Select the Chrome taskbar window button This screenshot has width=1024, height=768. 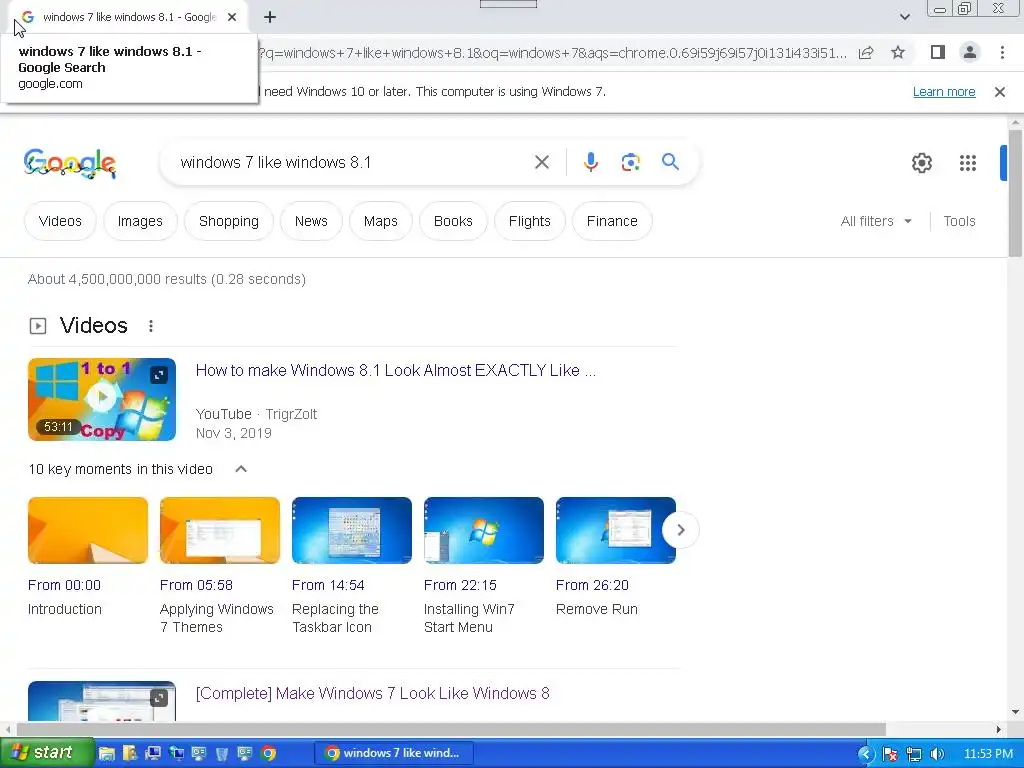click(x=394, y=753)
